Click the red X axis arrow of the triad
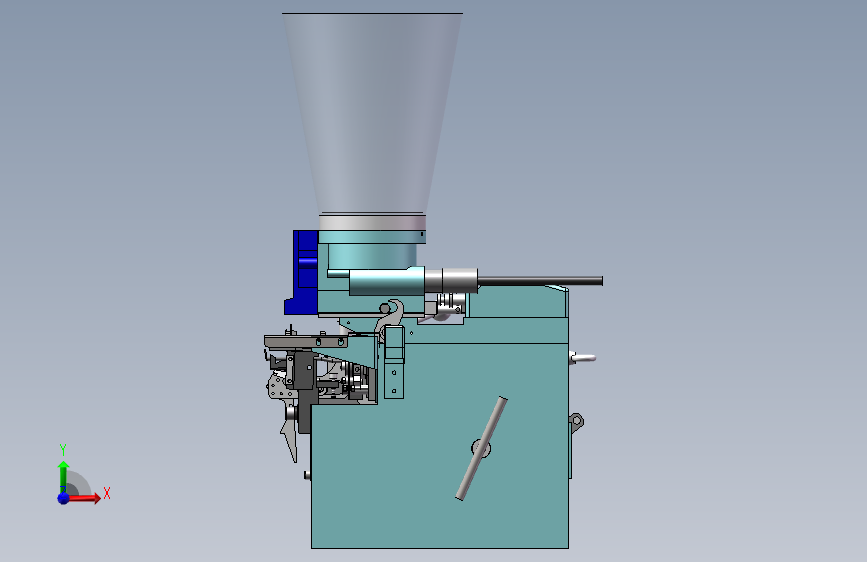 (84, 498)
